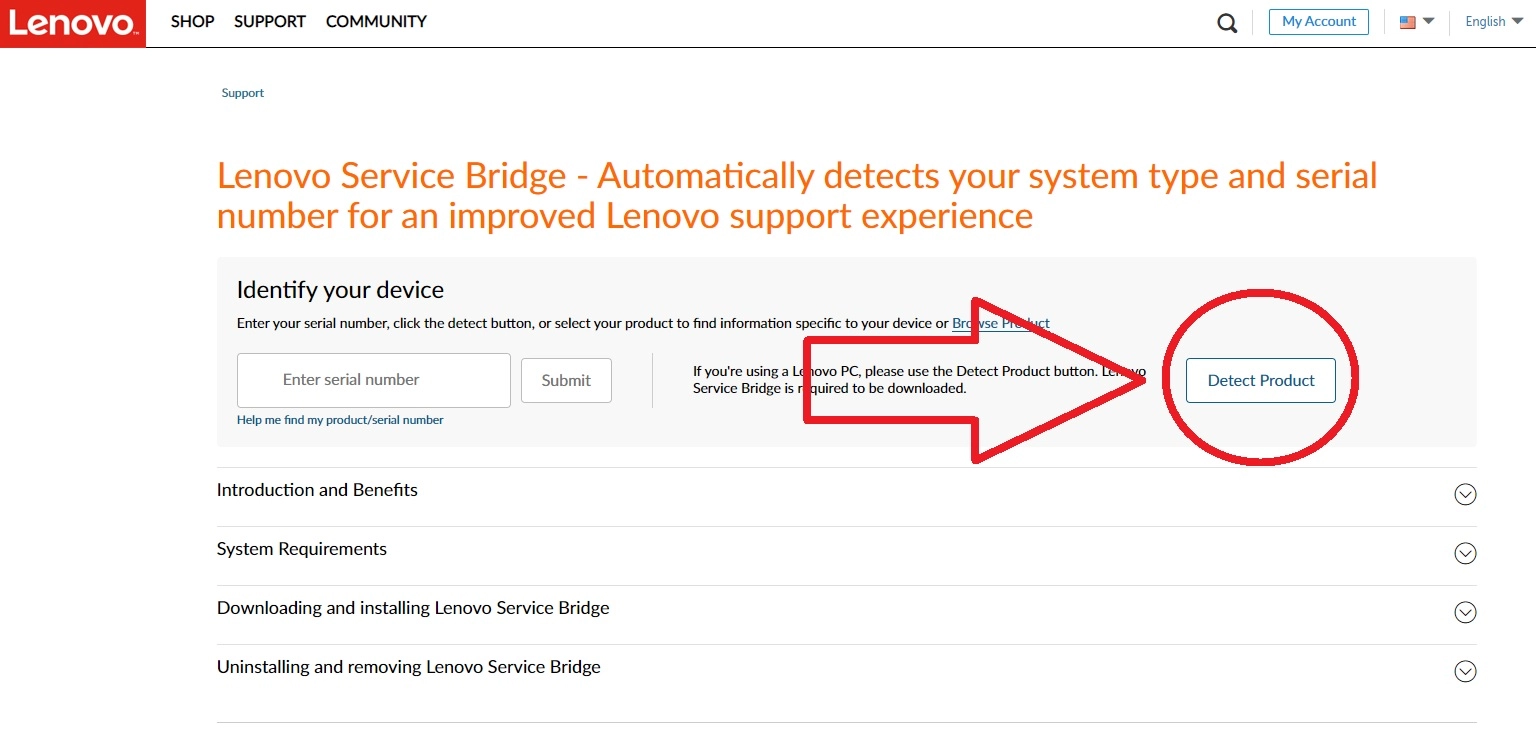Follow the Browse Product link
1536x732 pixels.
click(x=1001, y=323)
